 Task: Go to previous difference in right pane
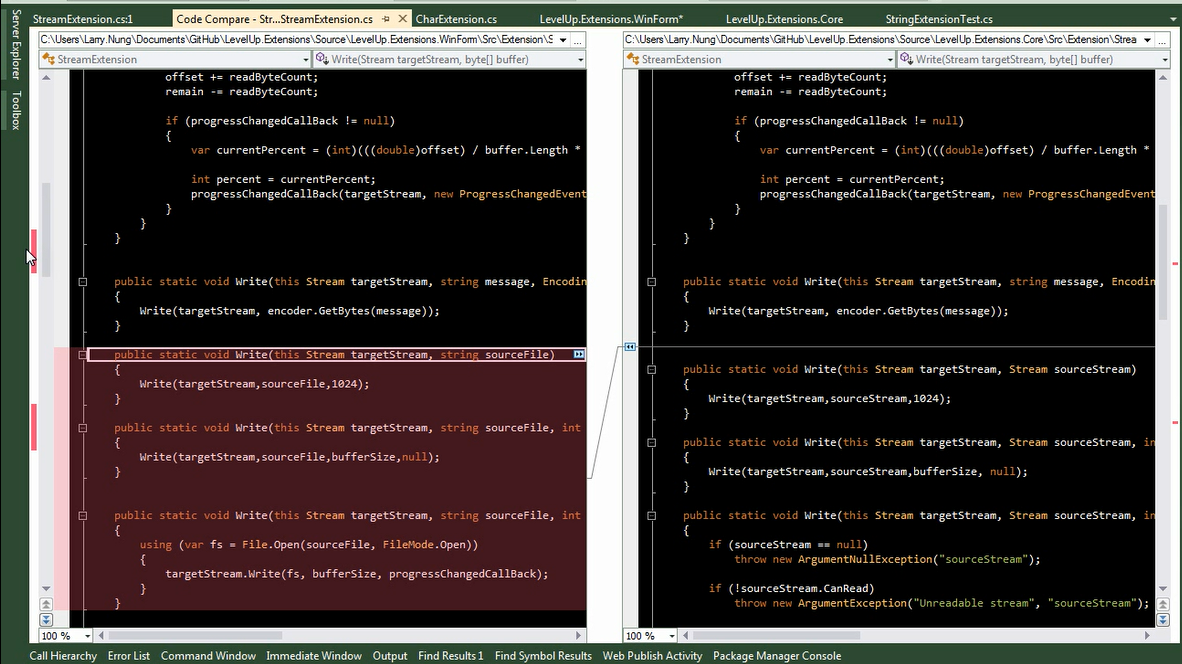(x=1163, y=604)
